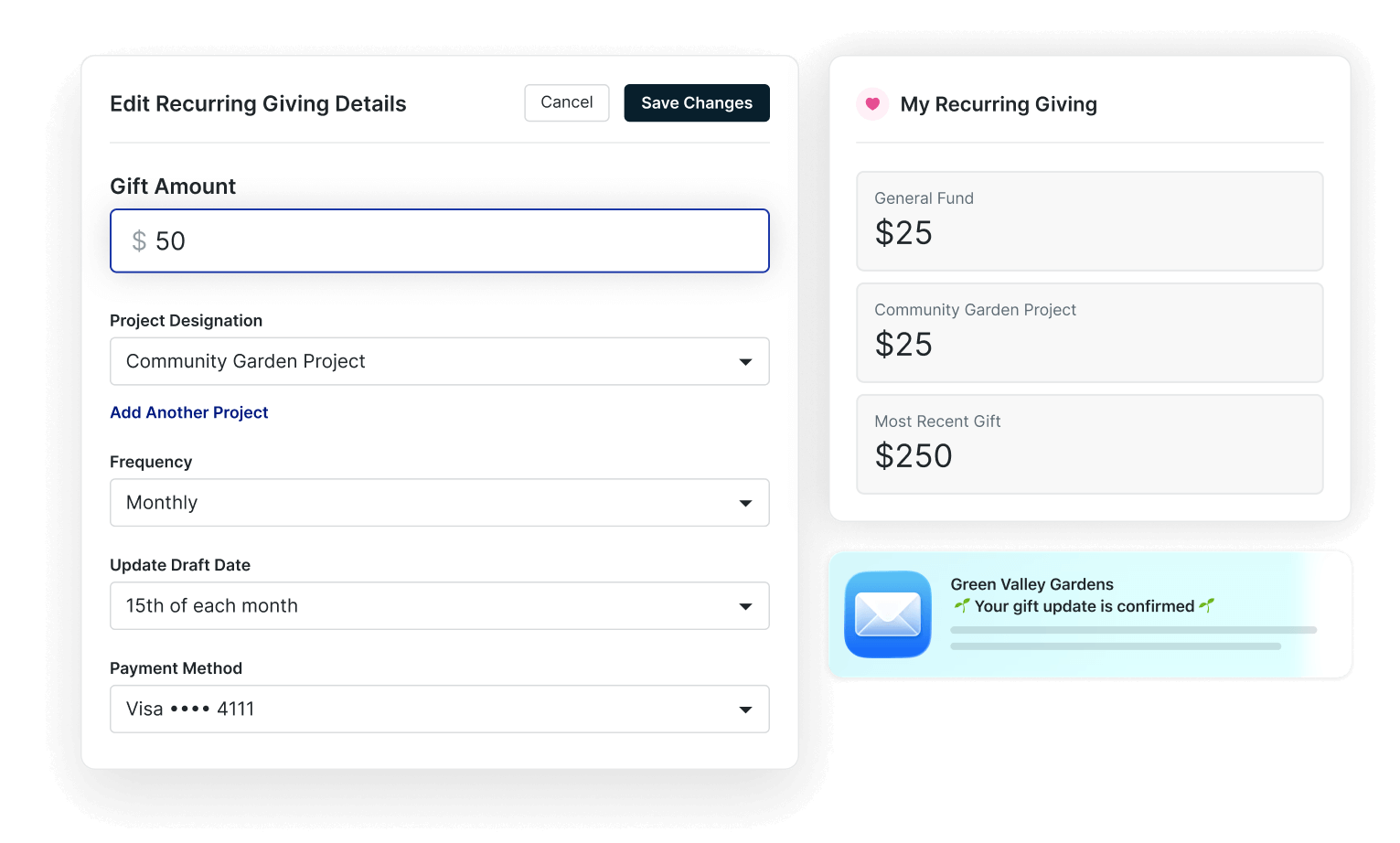Click the seedling emoji after confirmation text
Image resolution: width=1400 pixels, height=843 pixels.
(x=1207, y=605)
